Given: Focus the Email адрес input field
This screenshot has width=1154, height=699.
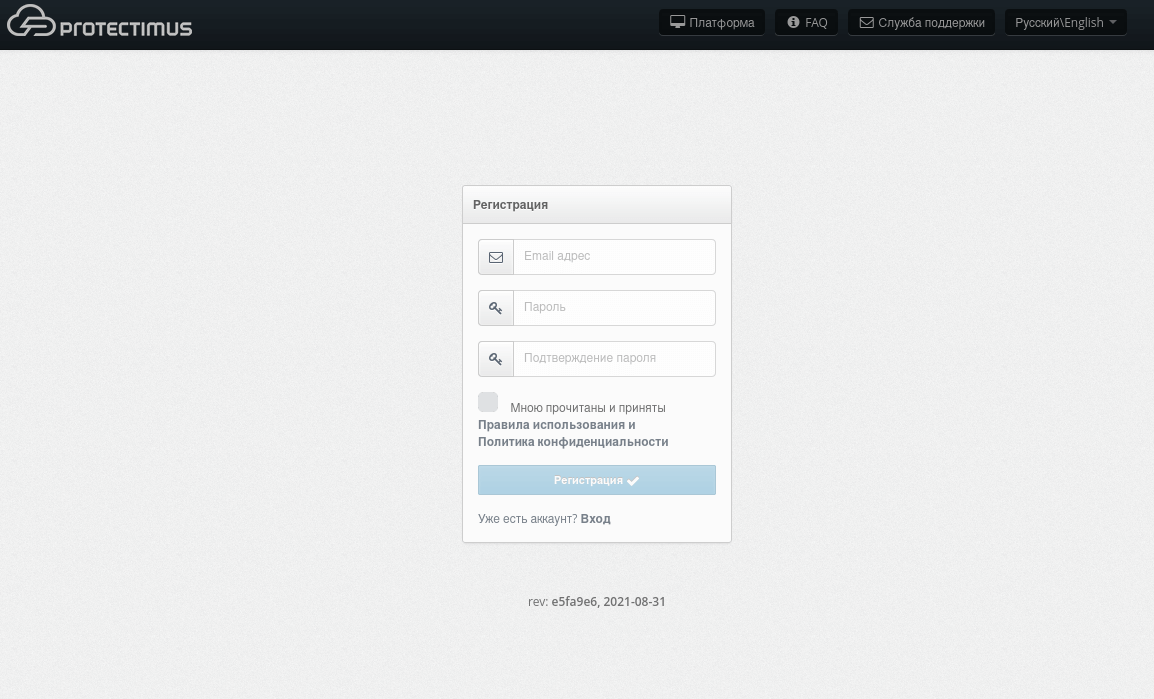Looking at the screenshot, I should [615, 257].
